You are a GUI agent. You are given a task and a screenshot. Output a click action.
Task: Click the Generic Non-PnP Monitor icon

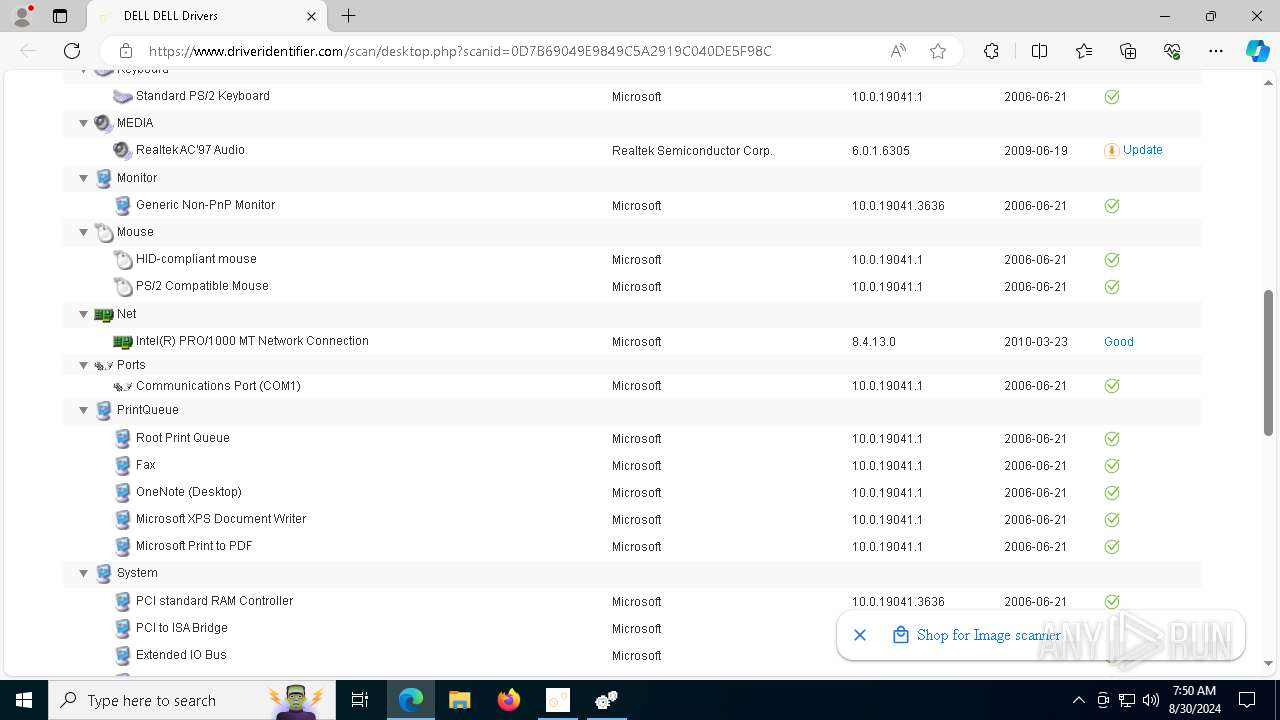123,205
